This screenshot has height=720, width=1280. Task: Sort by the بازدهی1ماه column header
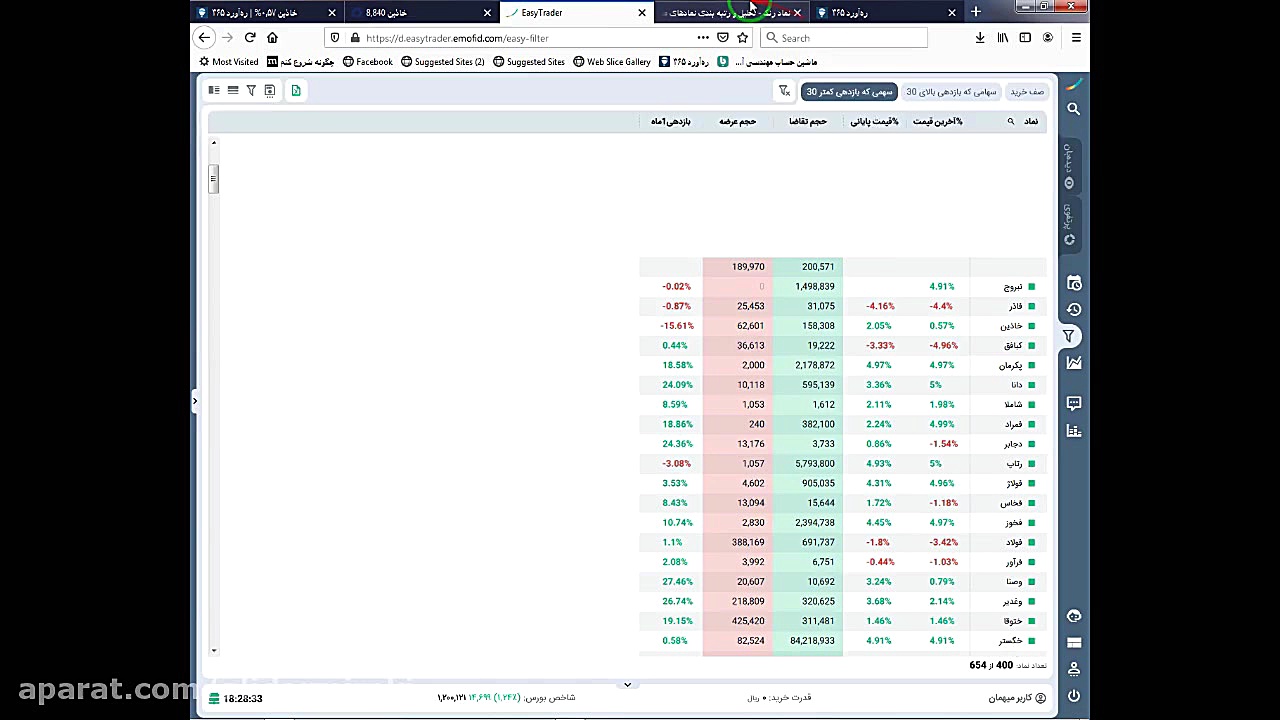click(x=671, y=122)
